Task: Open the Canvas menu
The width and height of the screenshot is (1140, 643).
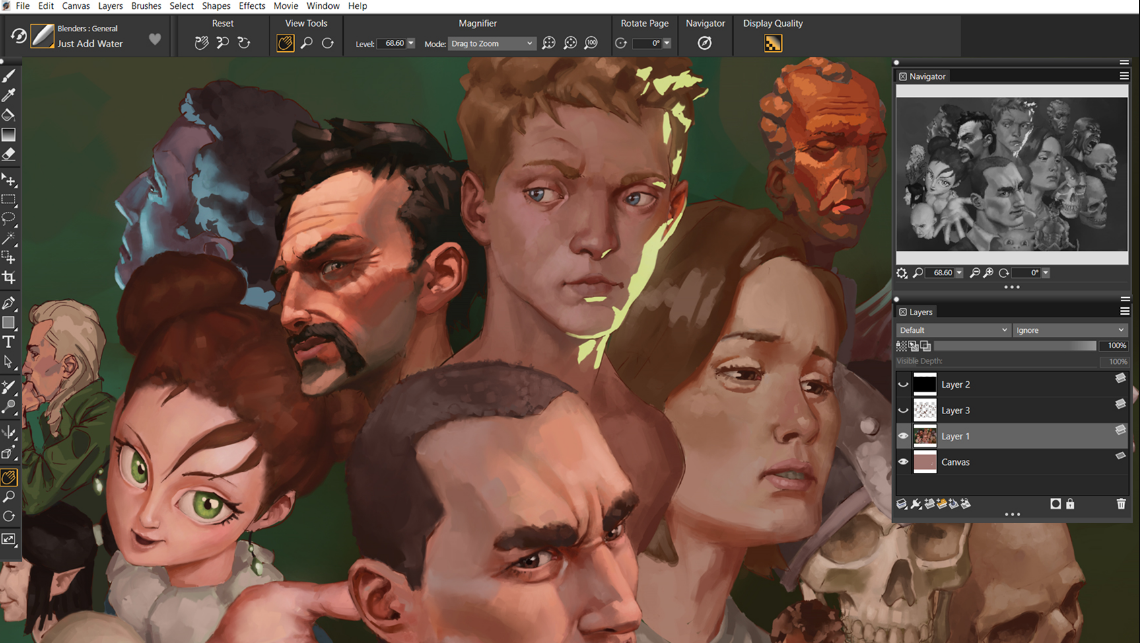Action: click(76, 6)
